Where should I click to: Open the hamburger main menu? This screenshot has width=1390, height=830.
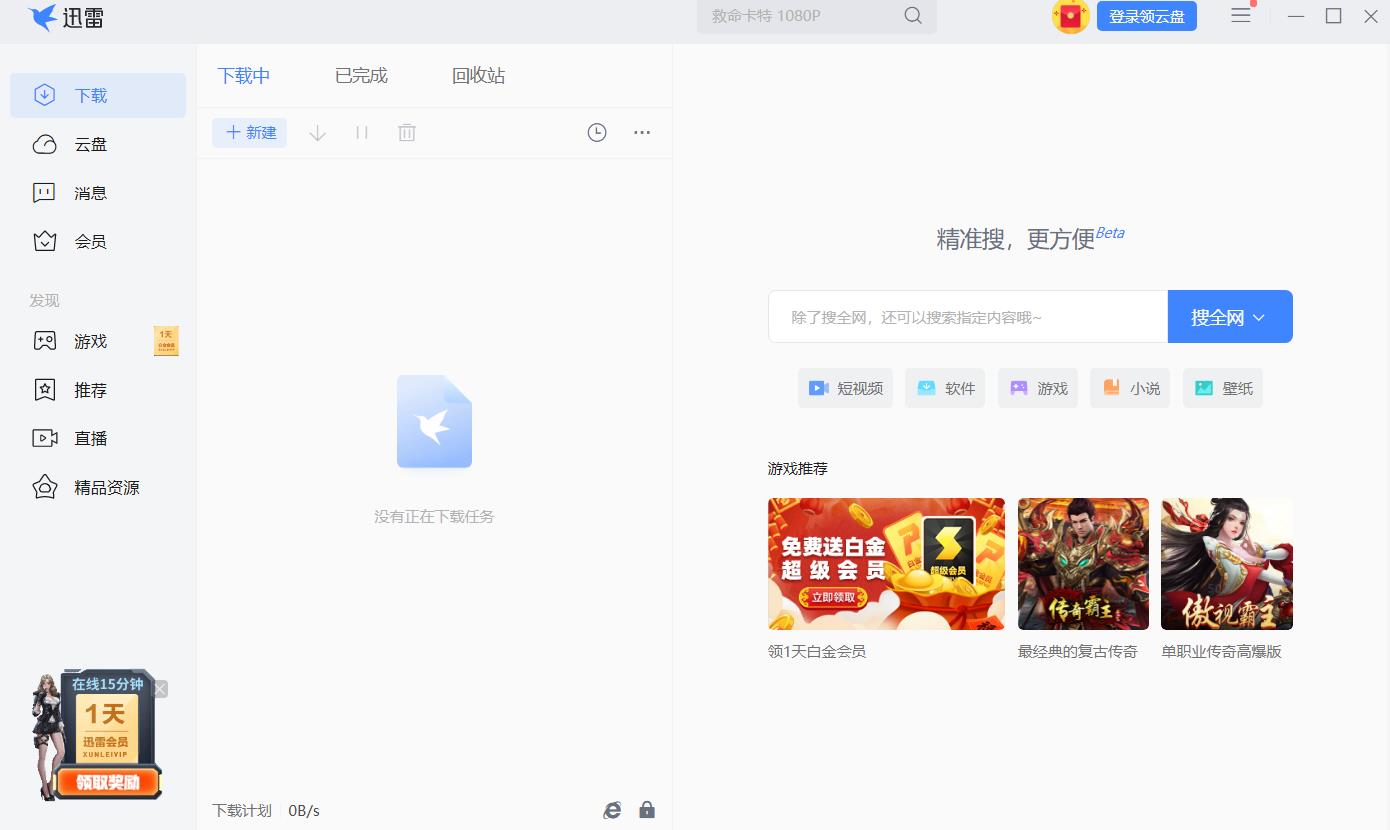[x=1240, y=16]
